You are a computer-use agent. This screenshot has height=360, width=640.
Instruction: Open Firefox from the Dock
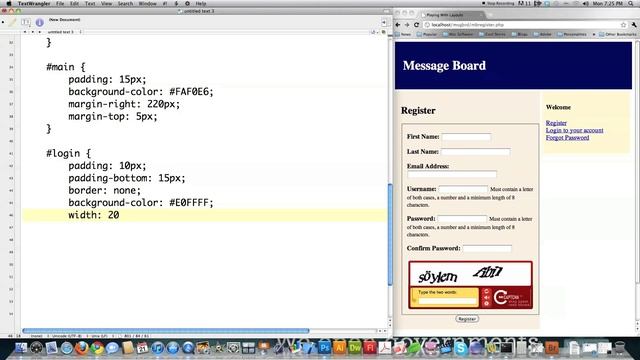[82, 348]
